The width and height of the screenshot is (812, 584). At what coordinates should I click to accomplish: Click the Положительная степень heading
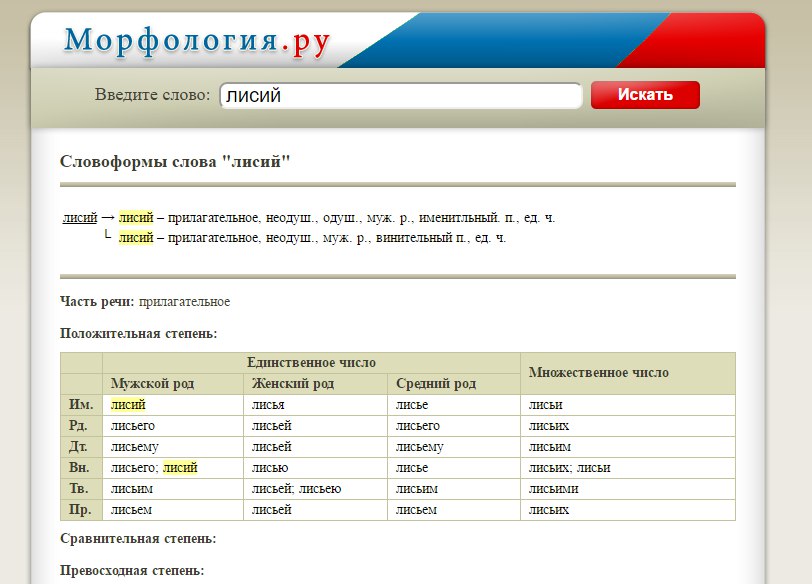(139, 333)
